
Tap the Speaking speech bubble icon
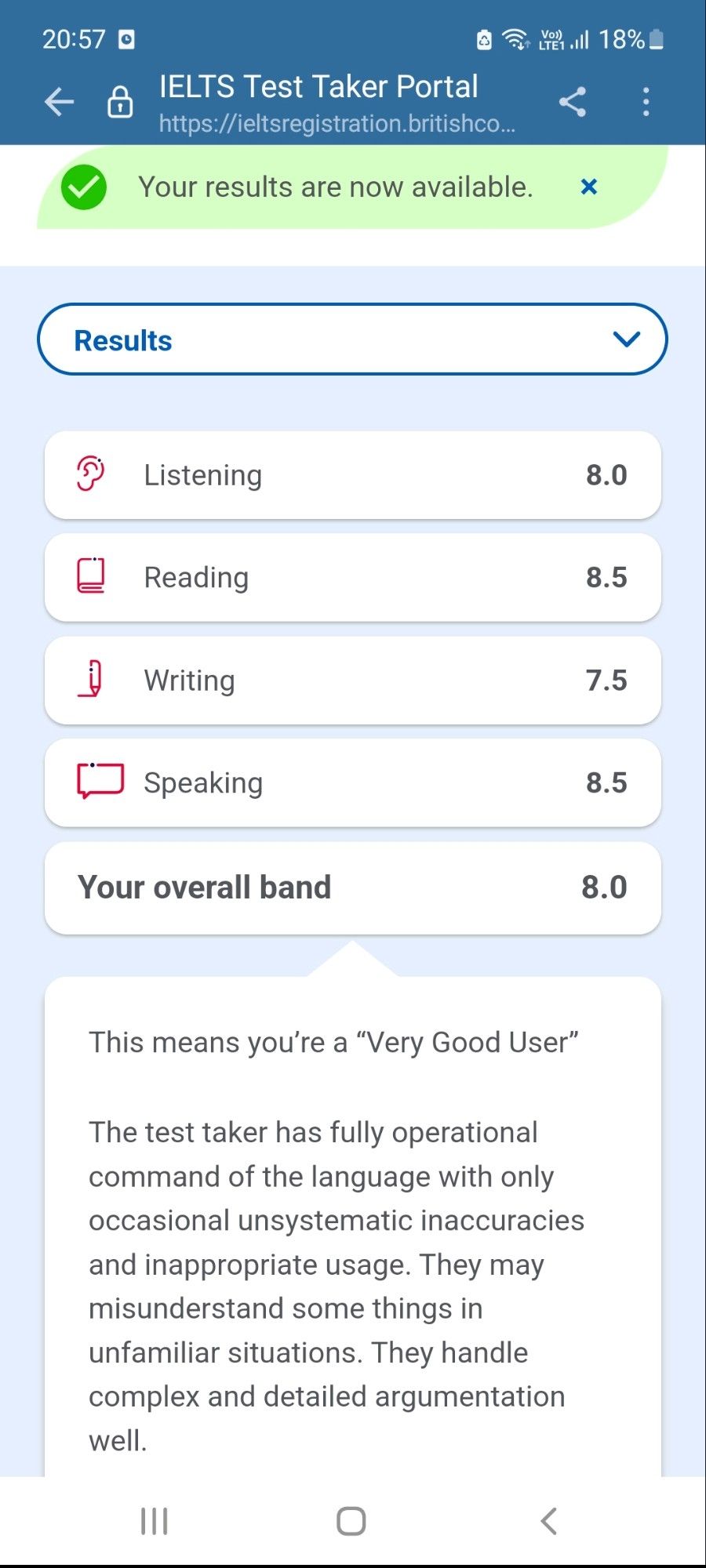[x=100, y=781]
